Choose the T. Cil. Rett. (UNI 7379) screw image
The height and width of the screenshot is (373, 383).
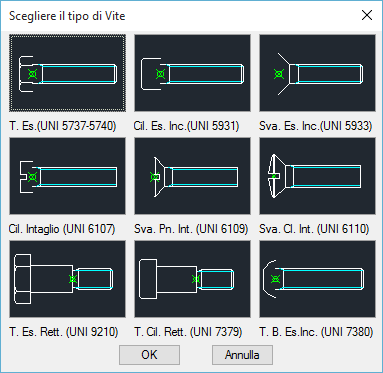click(192, 279)
